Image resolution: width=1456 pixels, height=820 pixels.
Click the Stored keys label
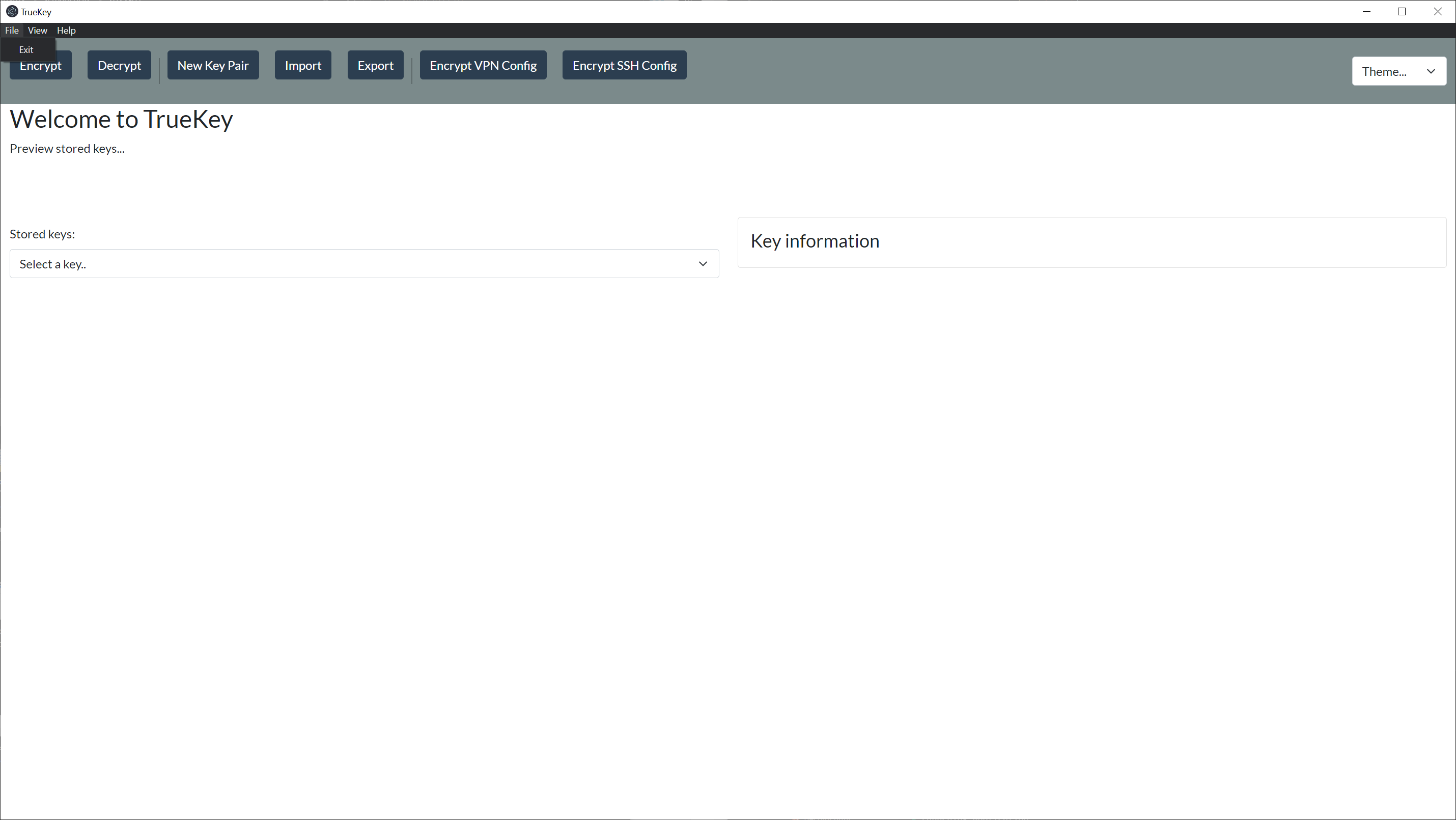click(42, 234)
